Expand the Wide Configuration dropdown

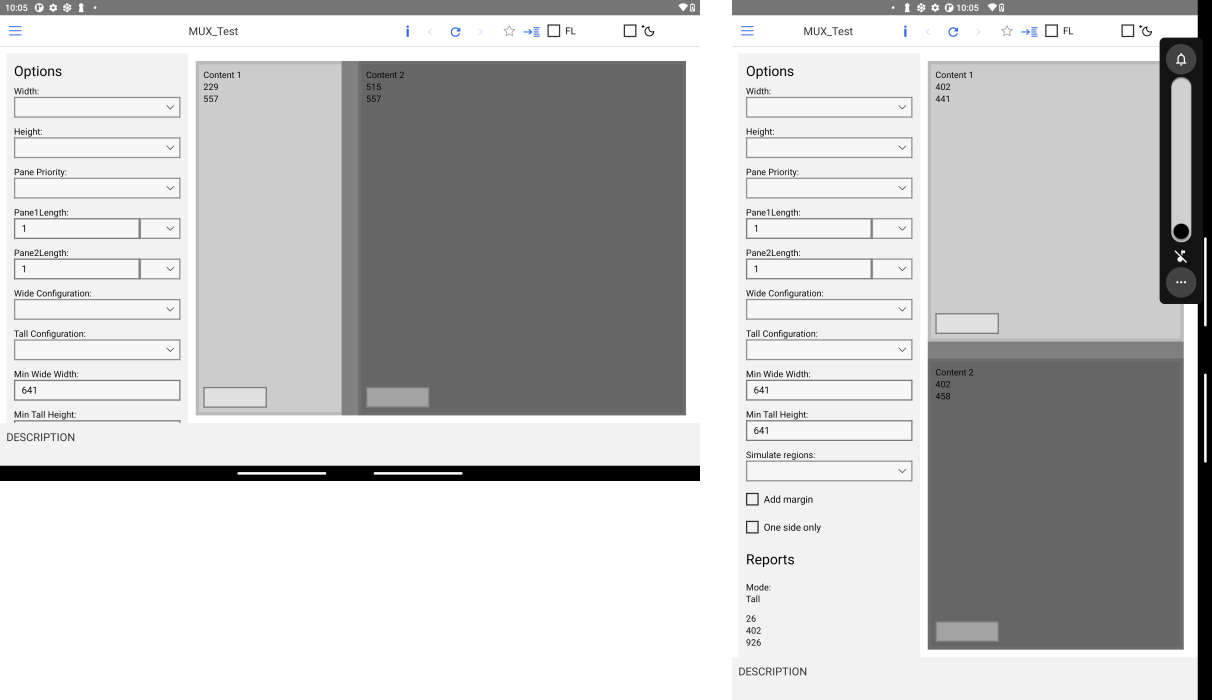coord(97,309)
